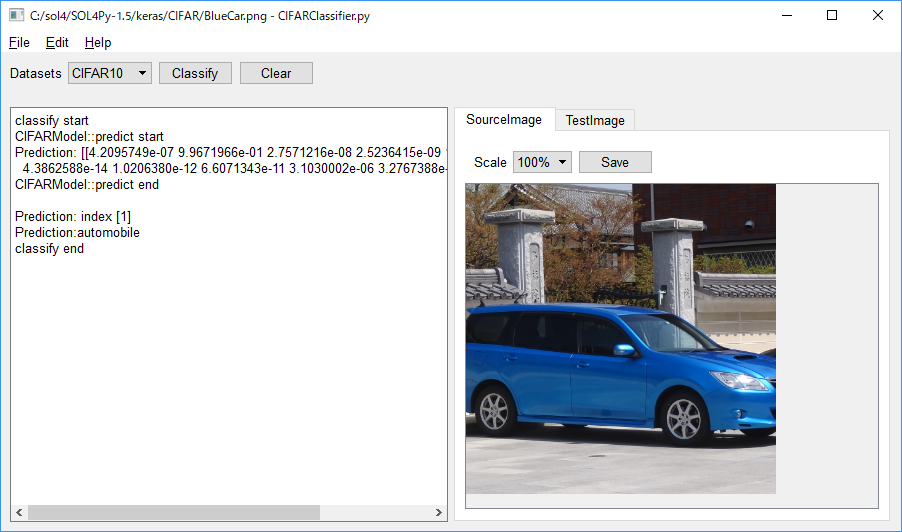Click the log scrollbar left arrow
The image size is (902, 532).
pos(19,512)
